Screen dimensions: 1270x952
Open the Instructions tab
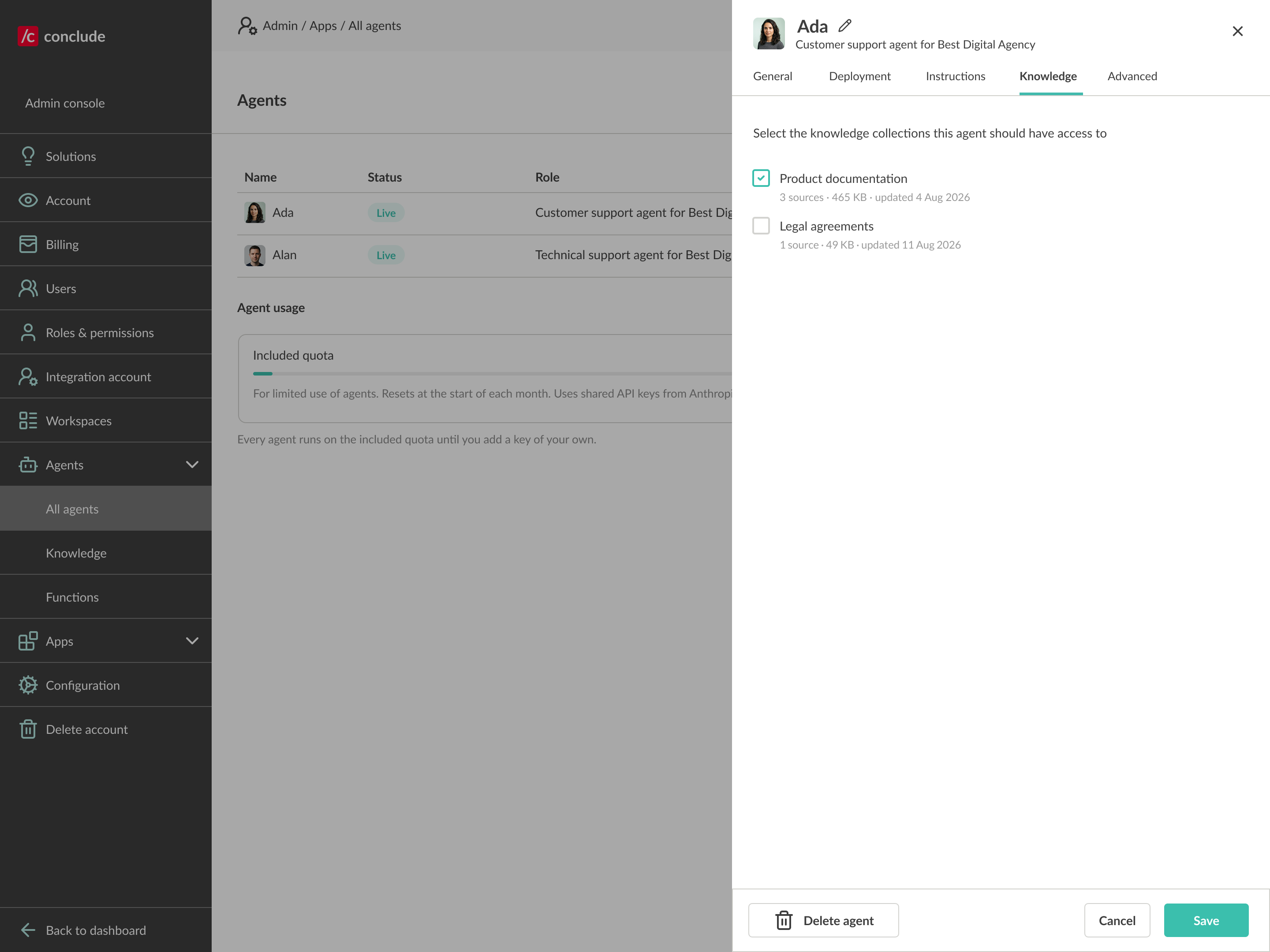tap(956, 76)
